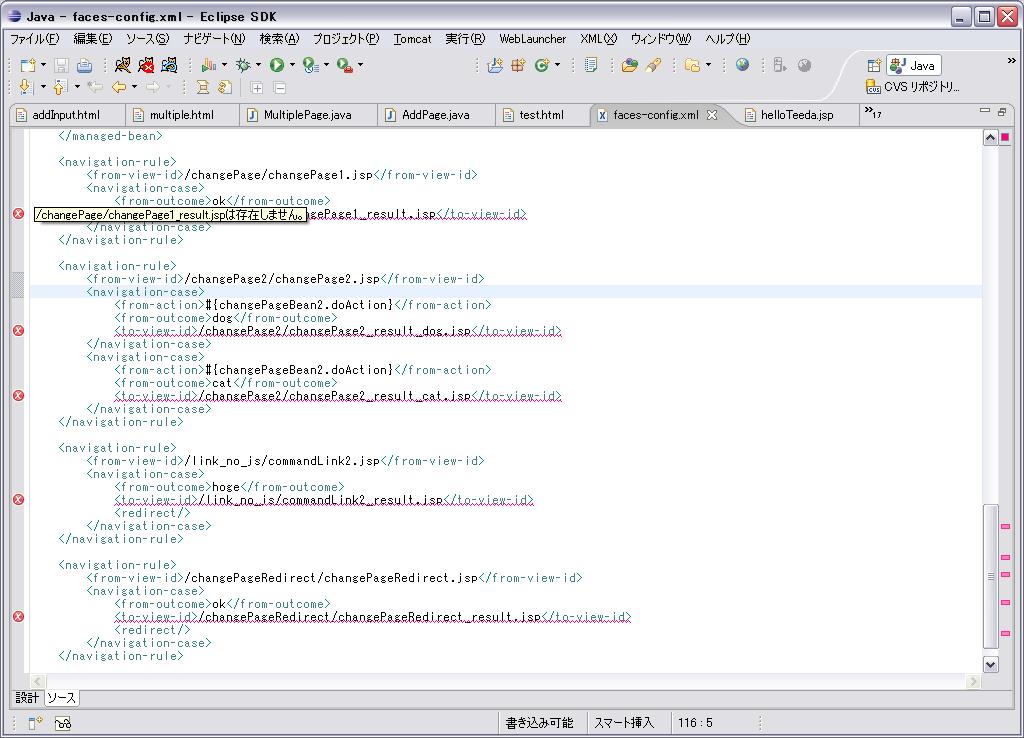Click the Restart Tomcat icon
Screen dimensions: 1024x738
point(169,65)
